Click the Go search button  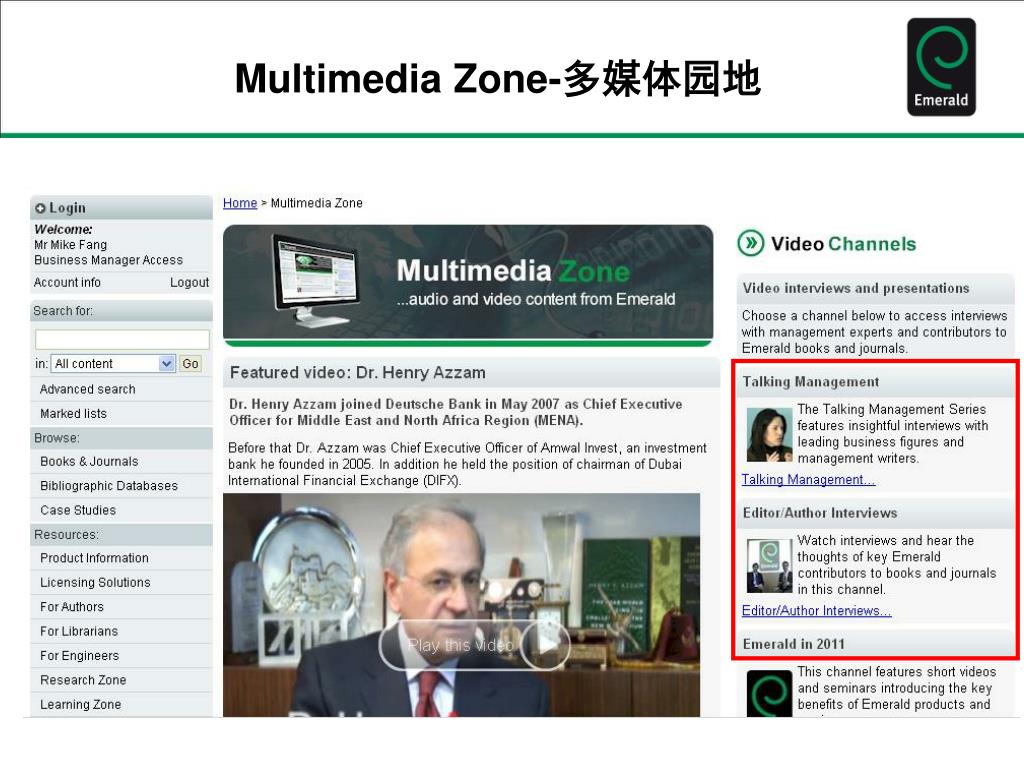pos(191,364)
